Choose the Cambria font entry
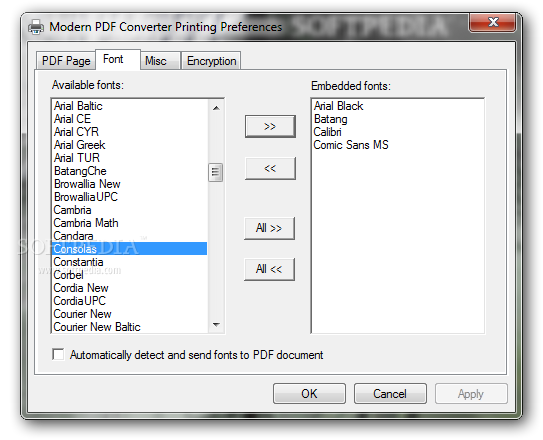Viewport: 543px width, 440px height. 130,210
